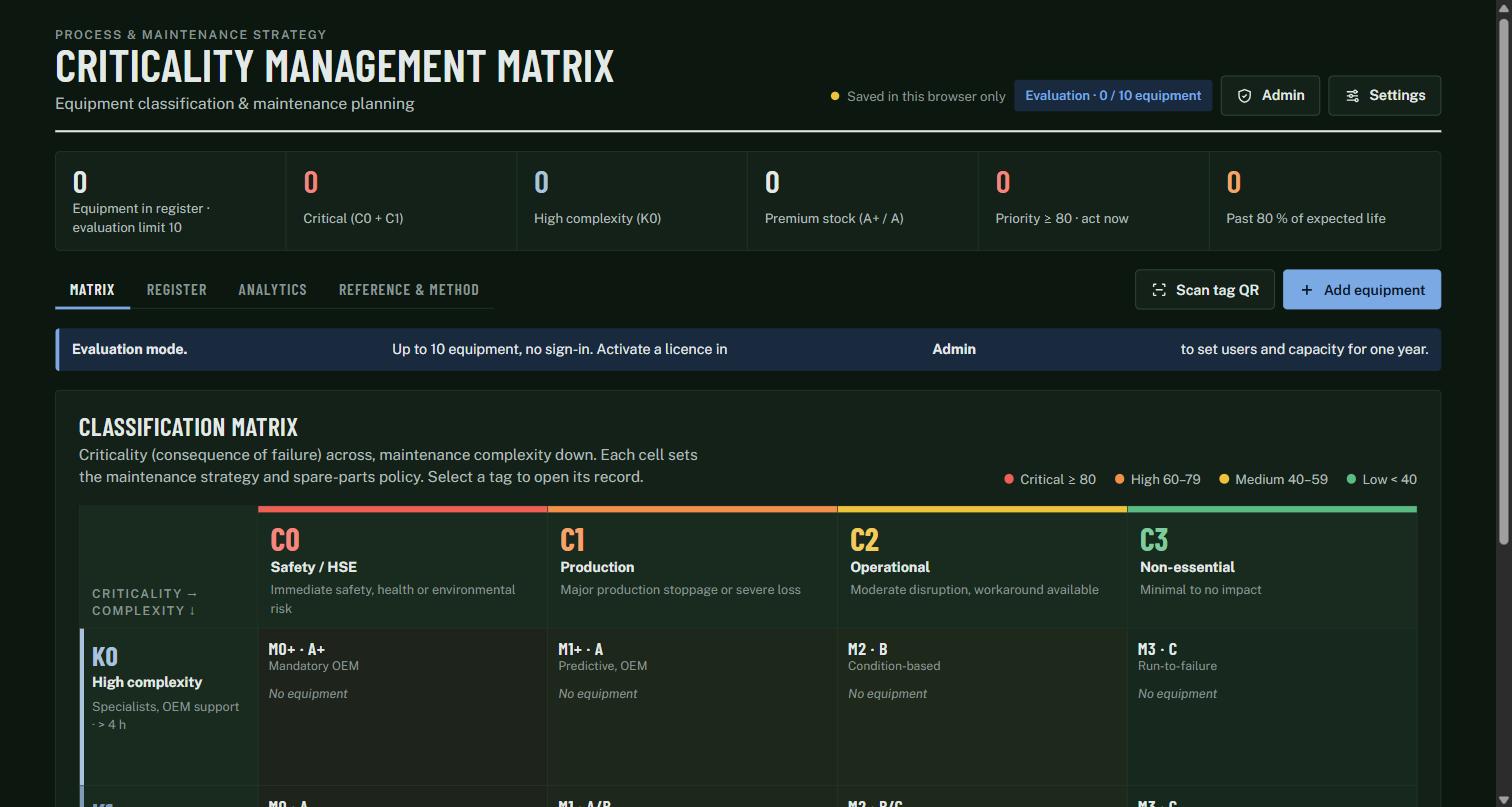Click the shield icon in Admin button
1512x807 pixels.
[1245, 96]
